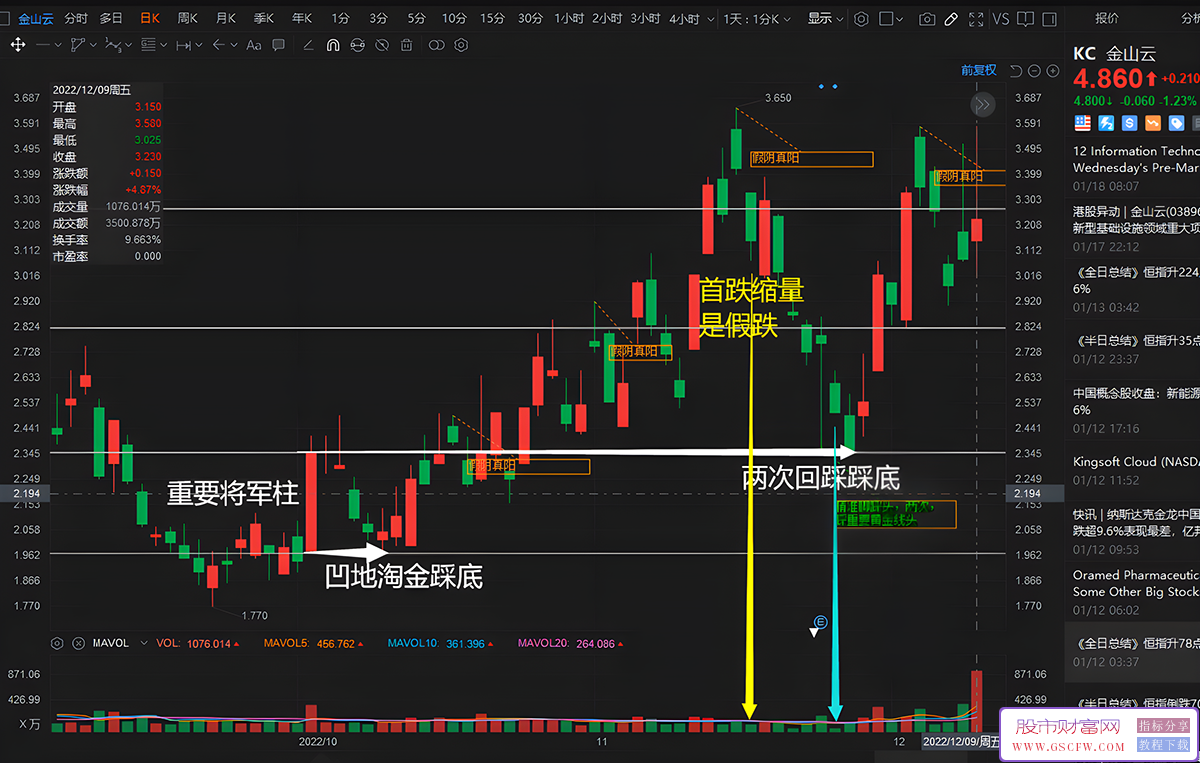1200x763 pixels.
Task: Click the orange trend badge icon
Action: [1153, 122]
